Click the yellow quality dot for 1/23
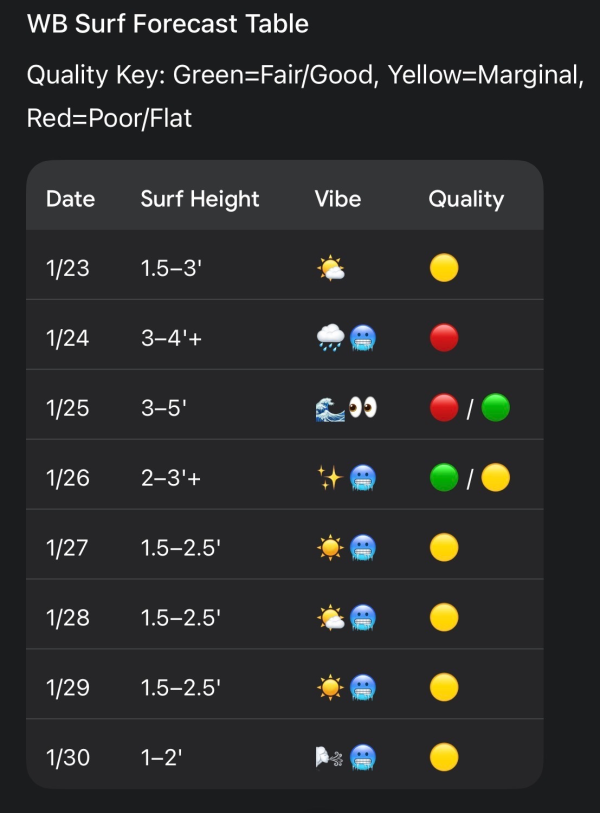This screenshot has height=813, width=600. pos(444,268)
